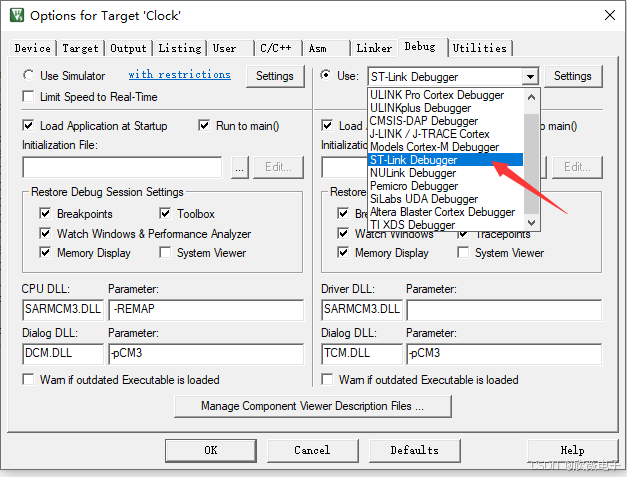627x477 pixels.
Task: Open Manage Component Viewer Description Files
Action: pos(313,406)
